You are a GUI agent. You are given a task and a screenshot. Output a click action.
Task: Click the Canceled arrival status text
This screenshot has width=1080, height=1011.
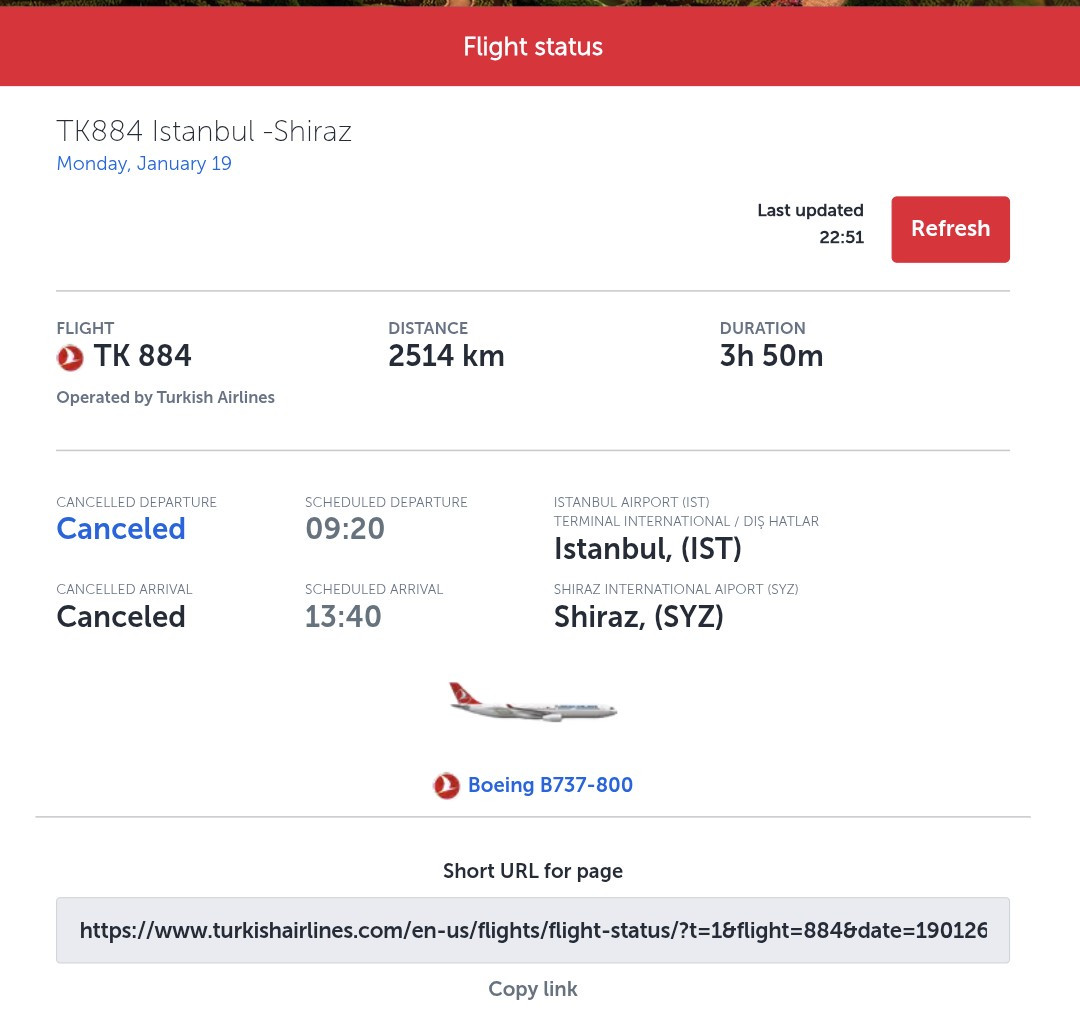click(x=121, y=617)
